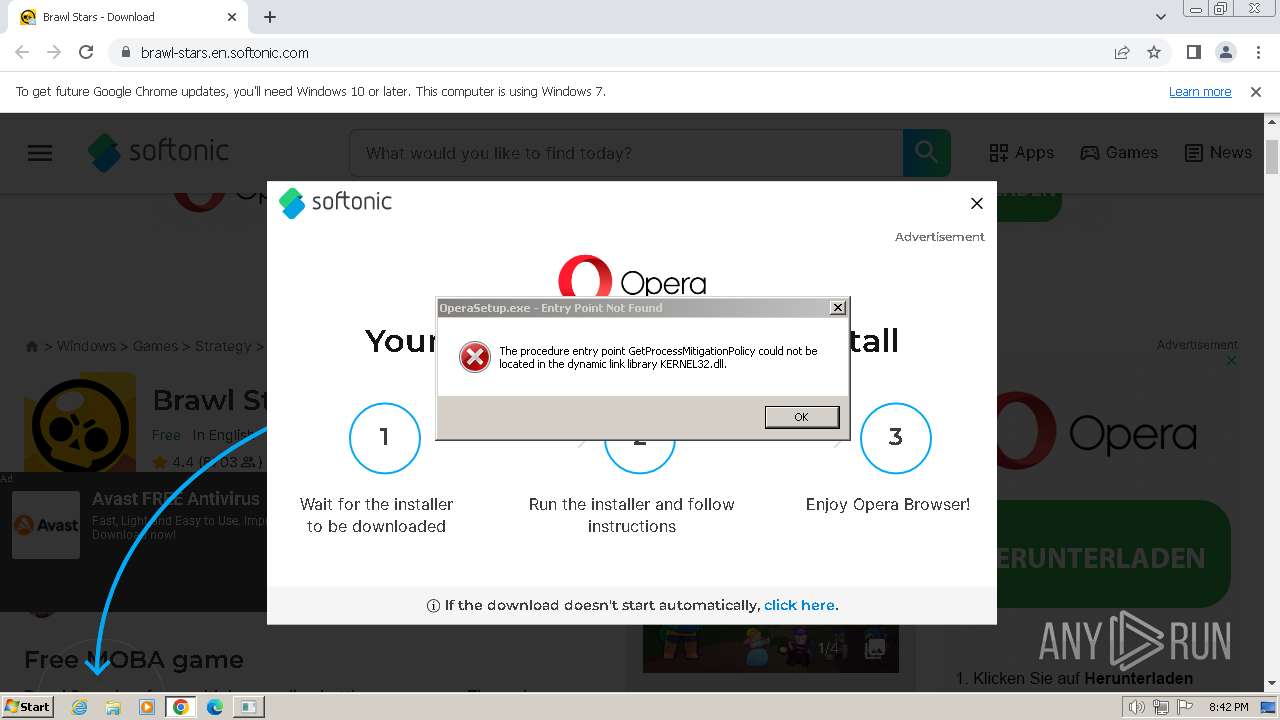
Task: Click the 'Learn more' update link
Action: click(1200, 92)
